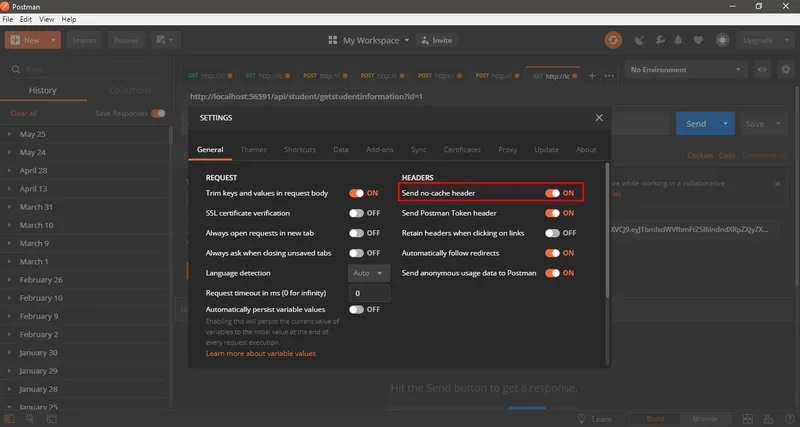
Task: Switch to Proxy settings tab
Action: (x=508, y=149)
